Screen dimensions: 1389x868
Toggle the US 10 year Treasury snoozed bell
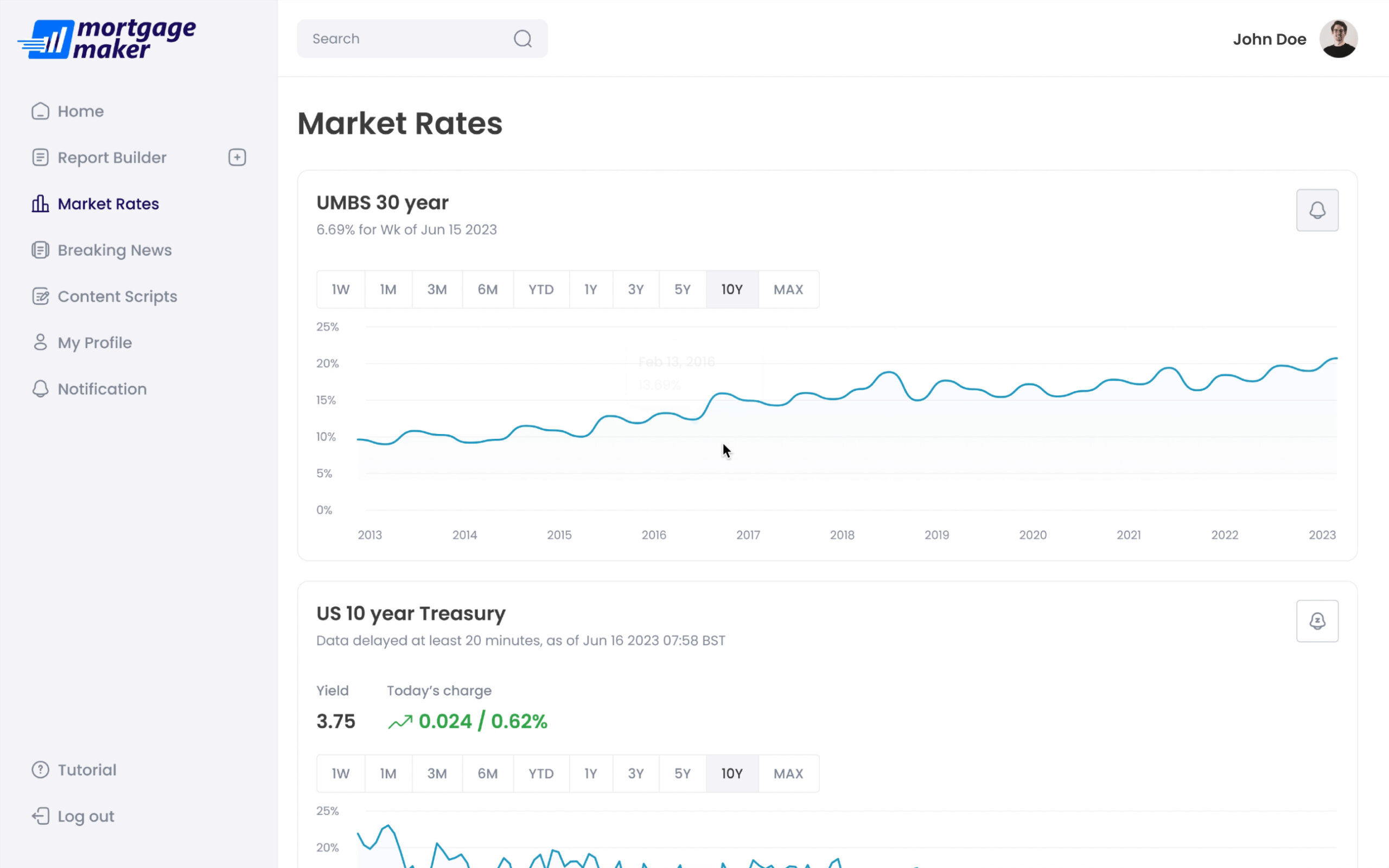1317,621
